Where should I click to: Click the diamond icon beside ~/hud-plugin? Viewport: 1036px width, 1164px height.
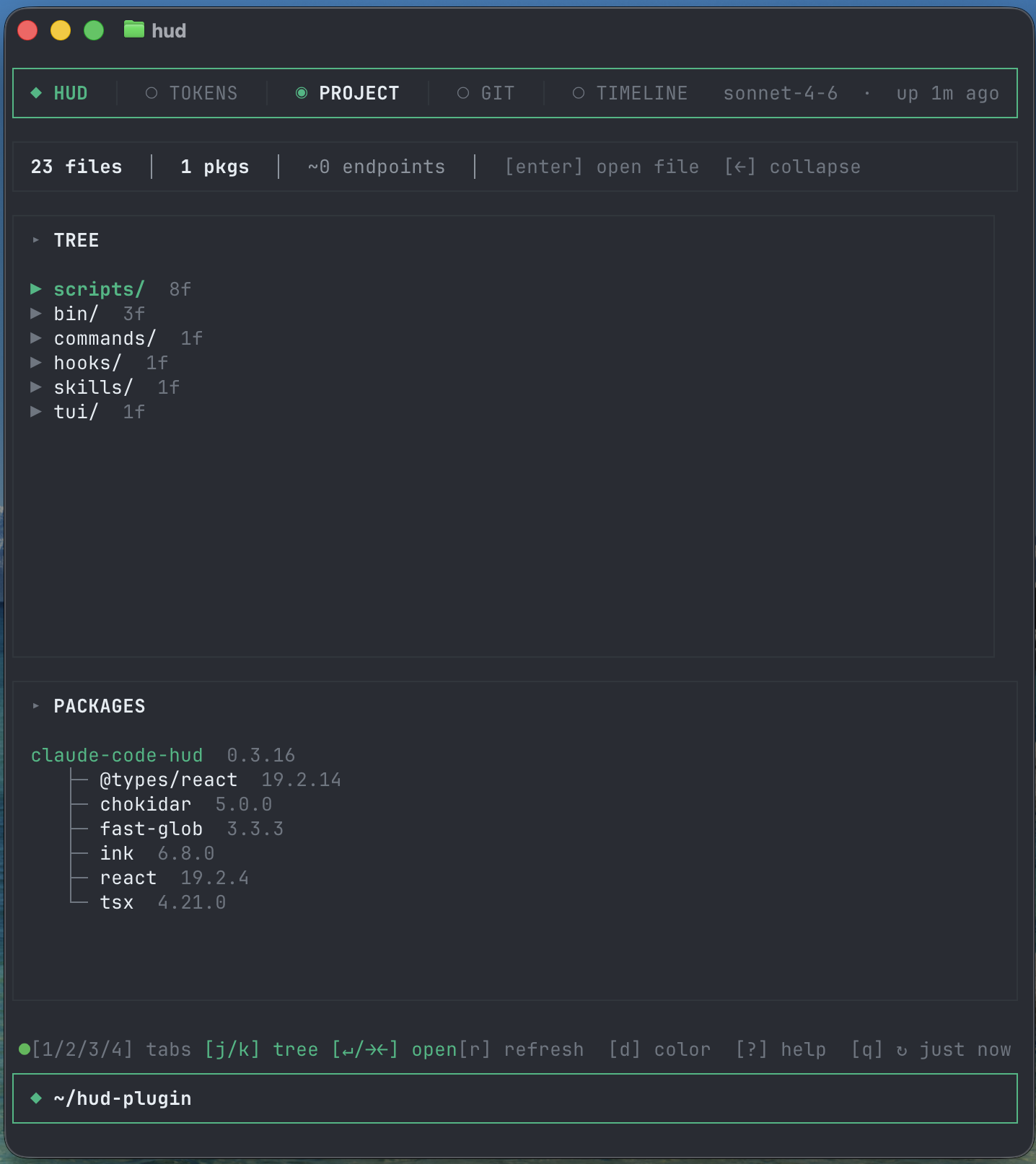pyautogui.click(x=36, y=1098)
